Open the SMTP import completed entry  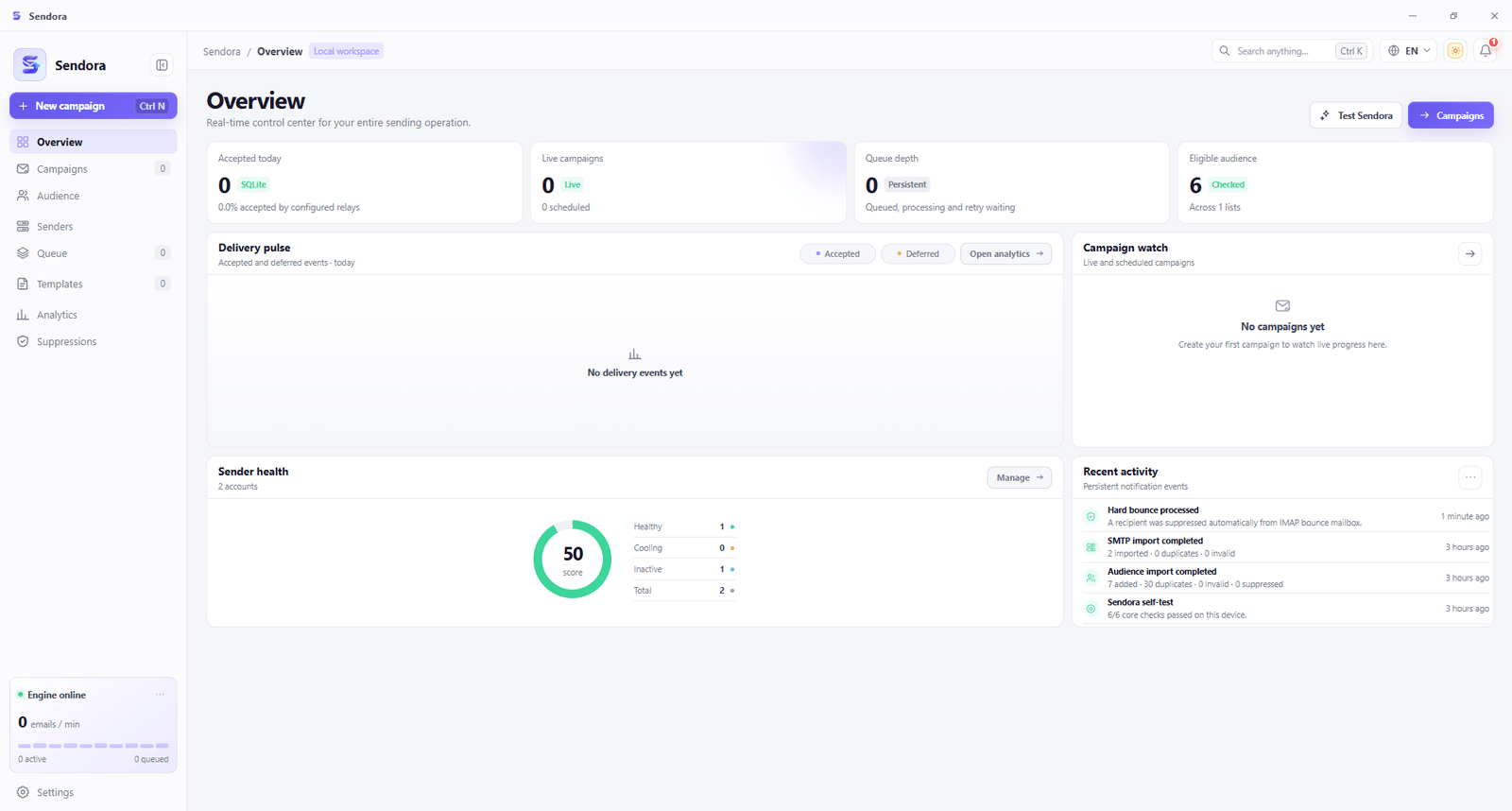[1286, 547]
